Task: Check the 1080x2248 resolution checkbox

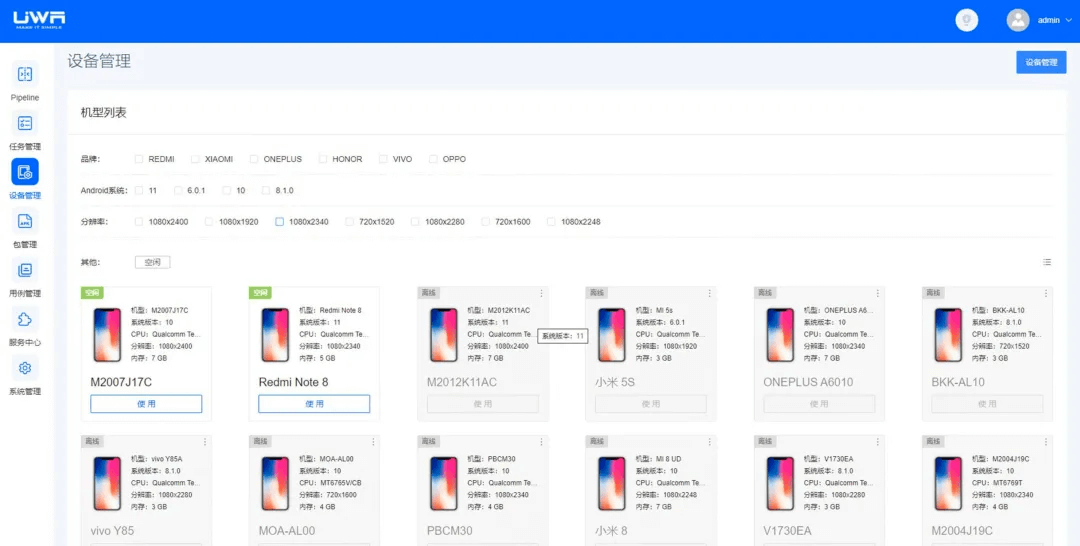Action: click(x=551, y=222)
